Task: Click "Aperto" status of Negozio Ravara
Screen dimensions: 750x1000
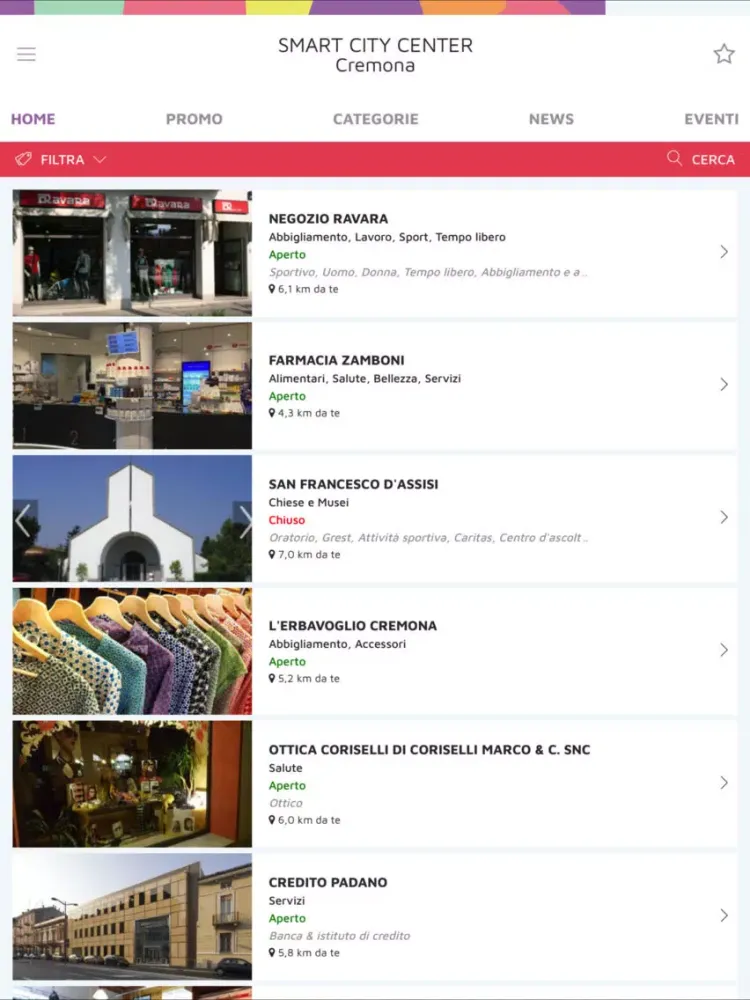Action: tap(287, 255)
